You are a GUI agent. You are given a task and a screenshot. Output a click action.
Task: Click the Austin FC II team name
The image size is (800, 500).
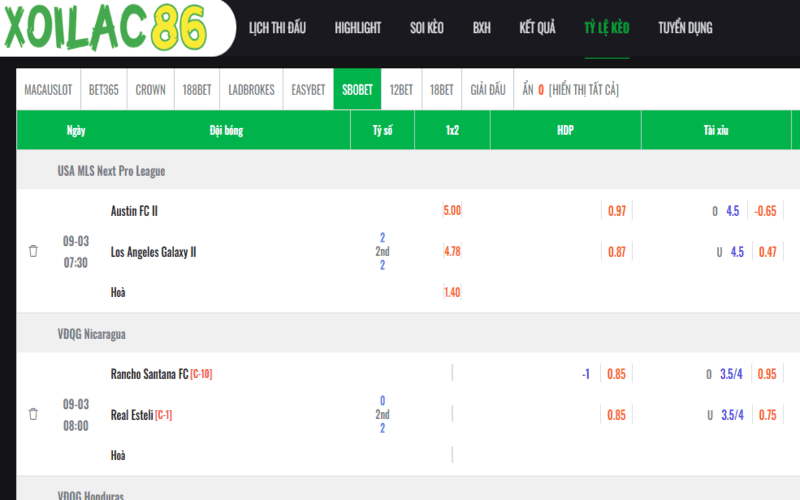(134, 211)
